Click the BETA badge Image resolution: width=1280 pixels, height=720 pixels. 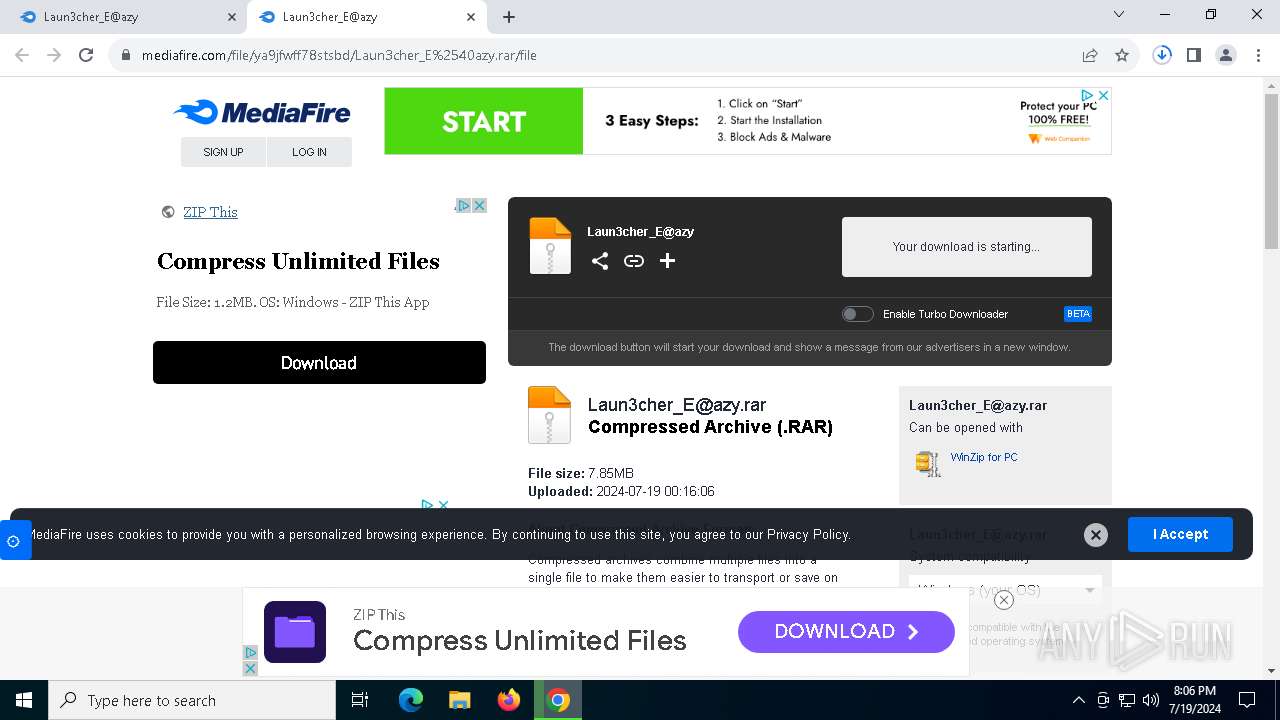(x=1078, y=314)
